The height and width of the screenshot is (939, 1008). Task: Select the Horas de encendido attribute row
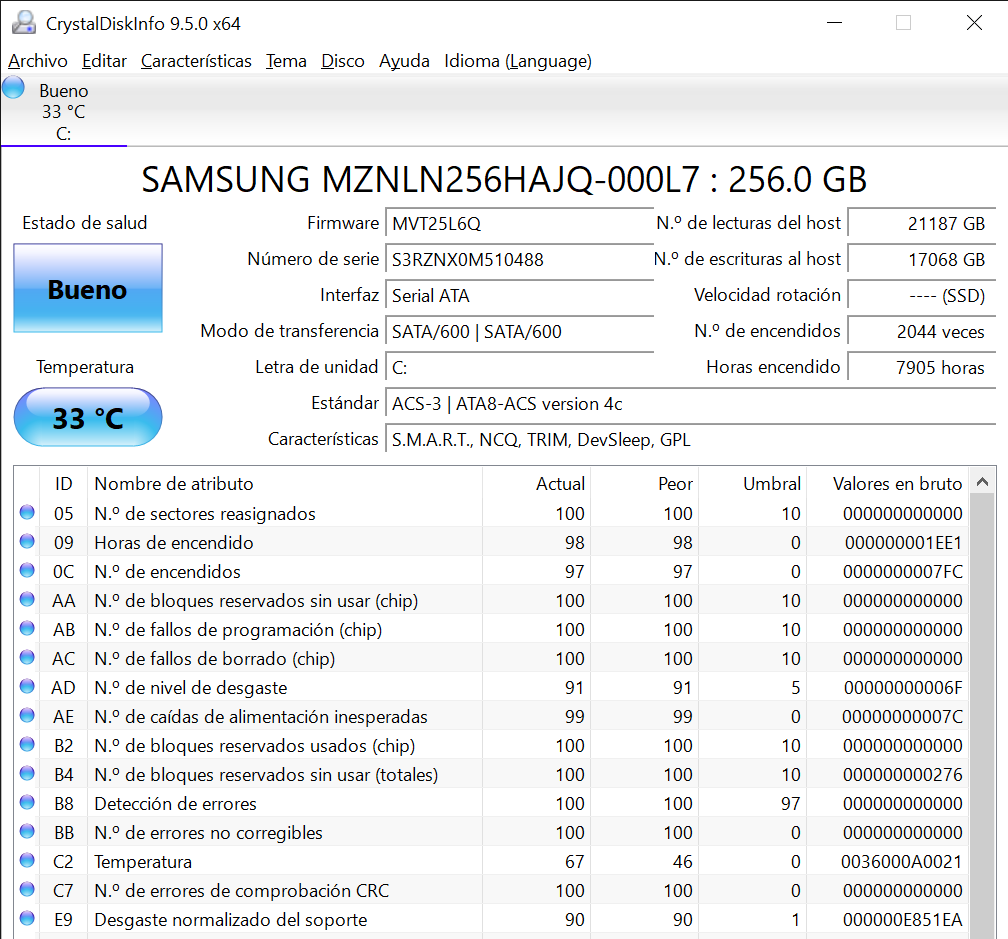[174, 542]
